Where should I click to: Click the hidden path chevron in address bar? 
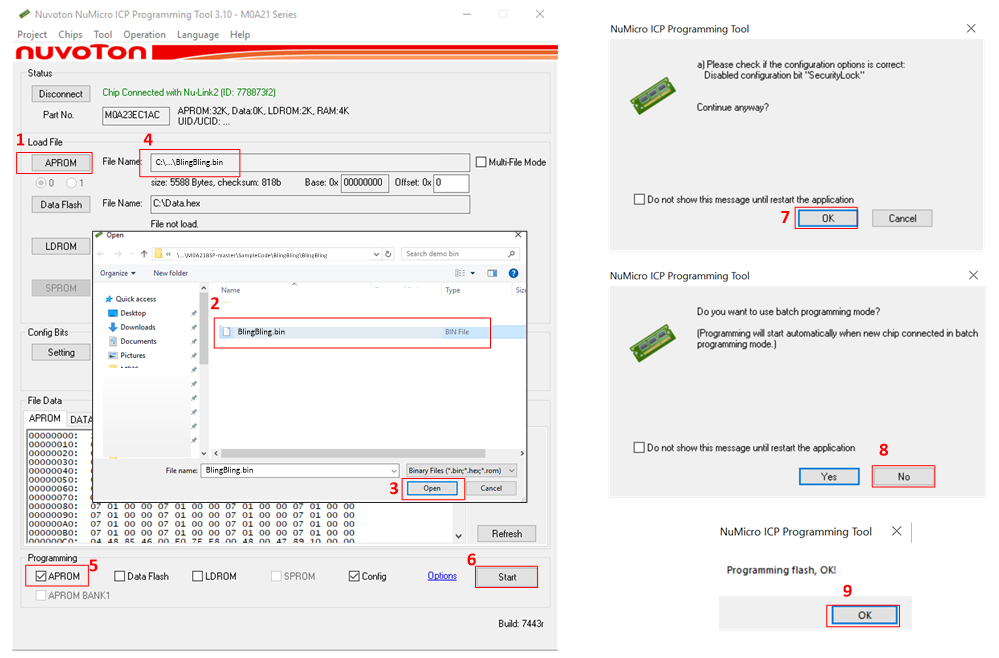coord(169,254)
